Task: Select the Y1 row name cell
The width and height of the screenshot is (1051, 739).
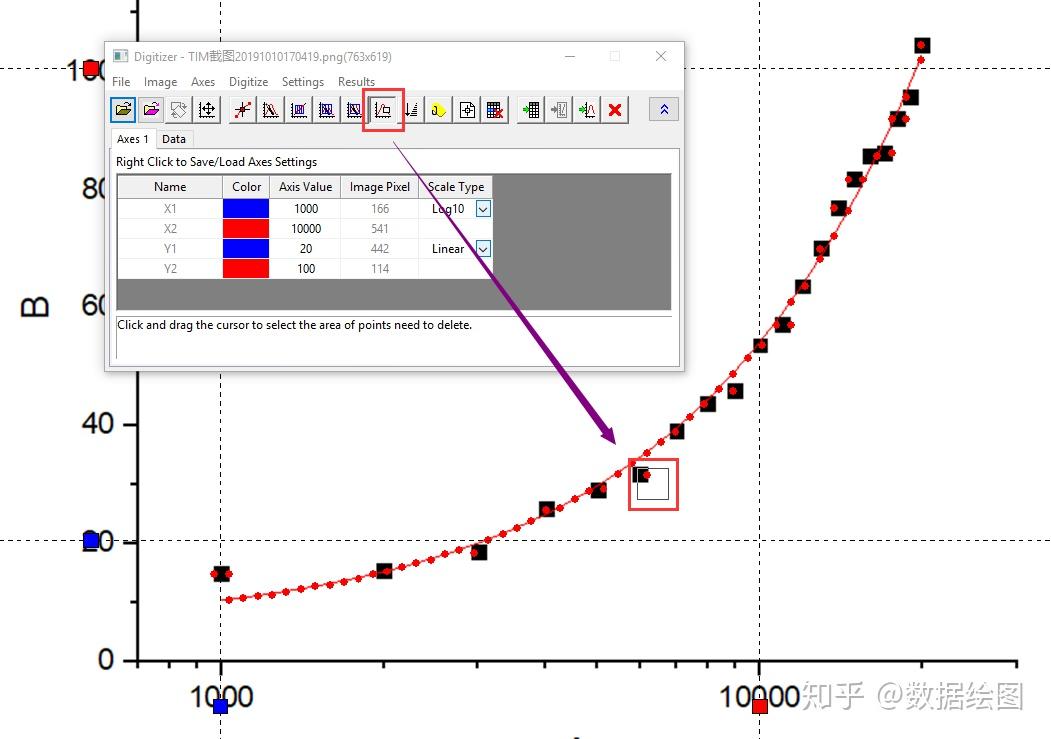Action: tap(170, 249)
